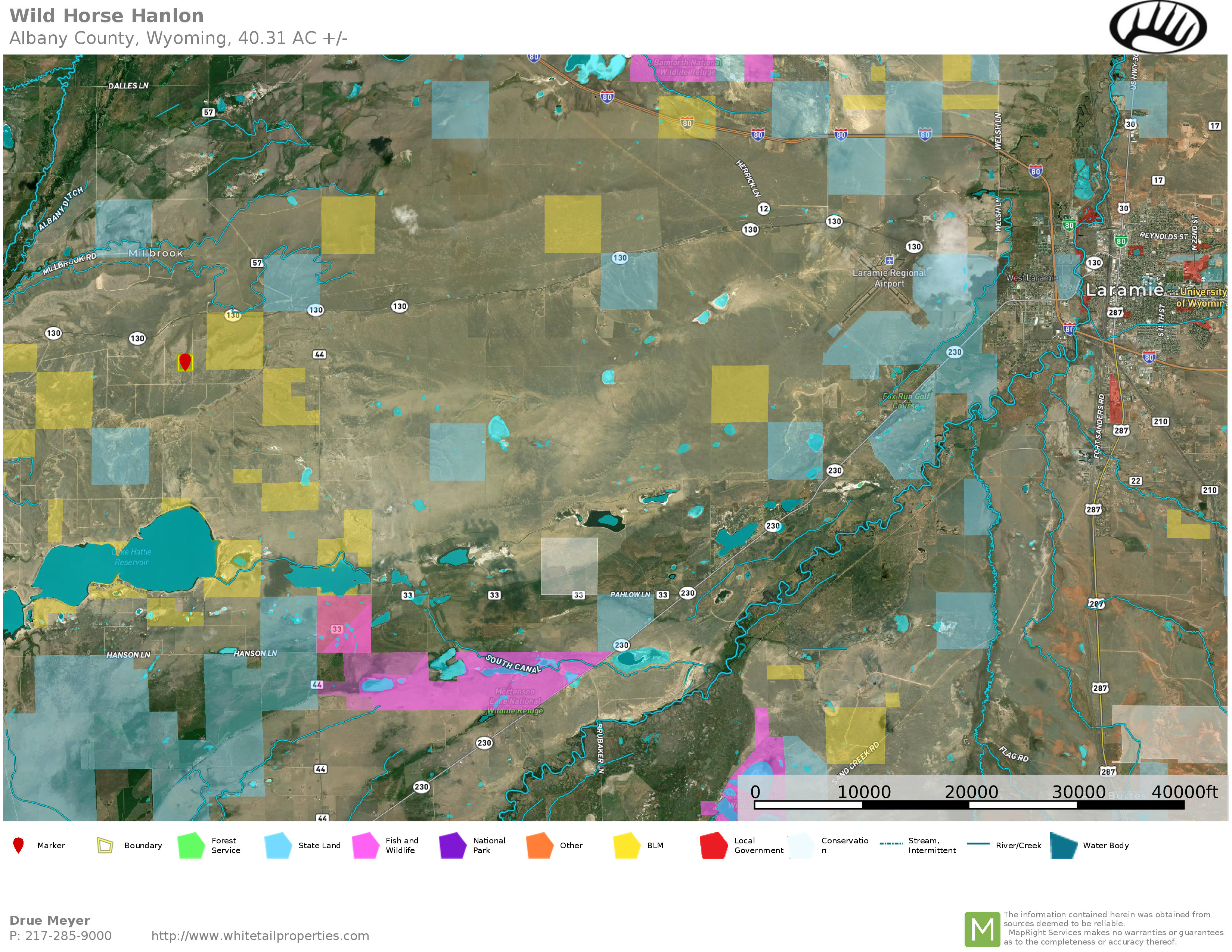Click the Millbrook place label
The height and width of the screenshot is (952, 1232).
pyautogui.click(x=156, y=253)
